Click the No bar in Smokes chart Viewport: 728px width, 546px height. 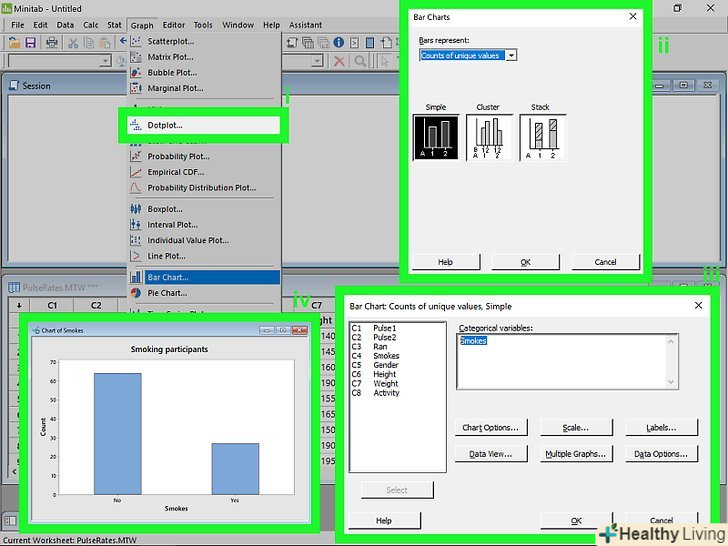click(118, 434)
